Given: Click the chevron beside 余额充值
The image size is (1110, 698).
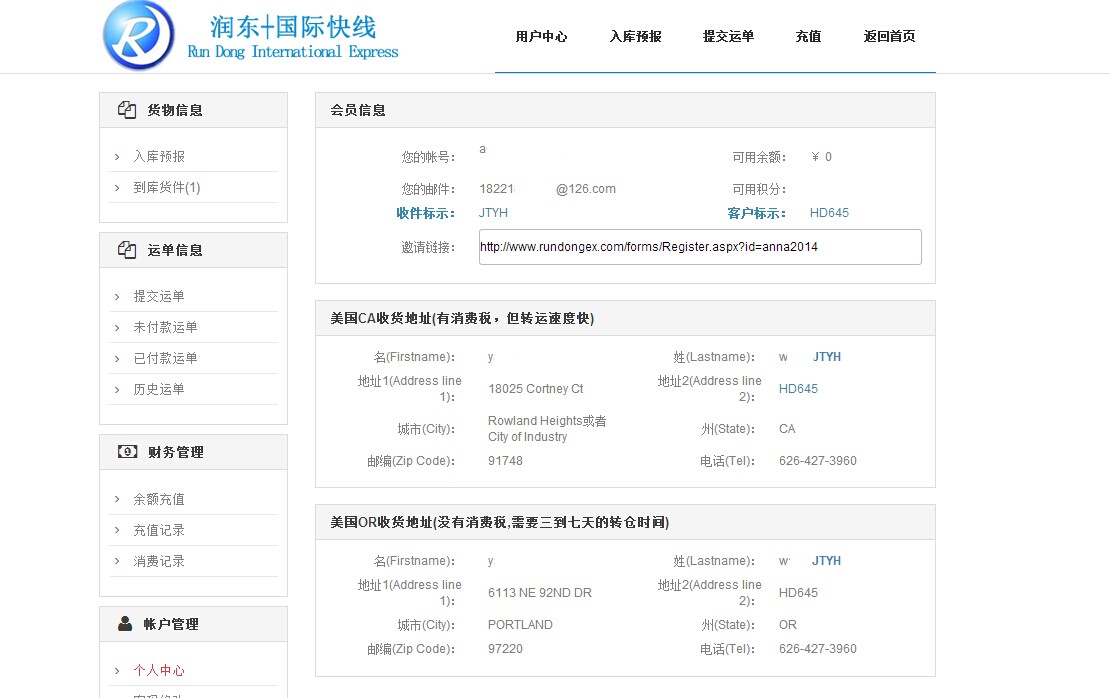Looking at the screenshot, I should point(117,499).
